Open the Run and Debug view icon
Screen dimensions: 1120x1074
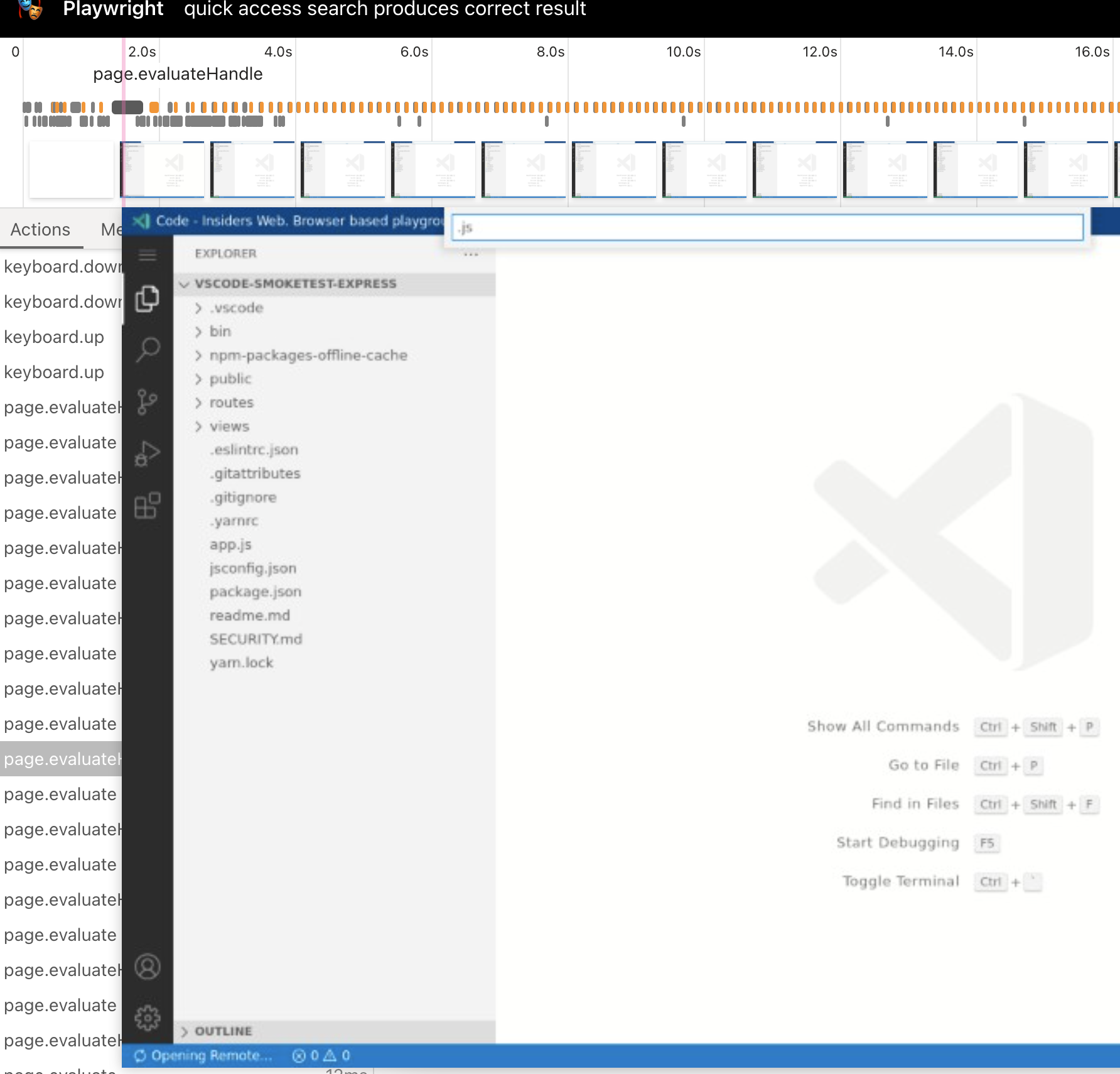point(148,453)
